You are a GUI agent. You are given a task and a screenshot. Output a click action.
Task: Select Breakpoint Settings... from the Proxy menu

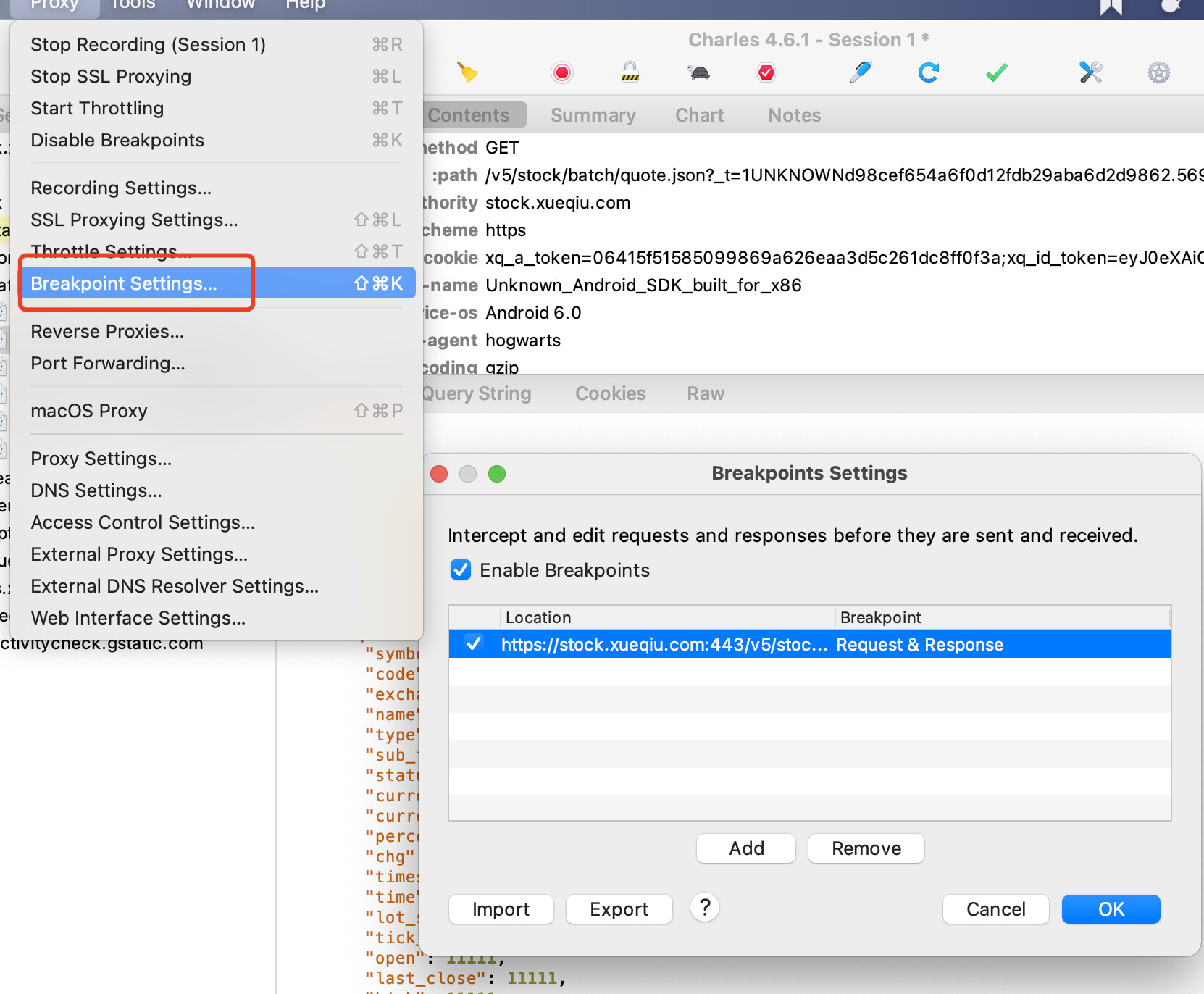coord(124,283)
